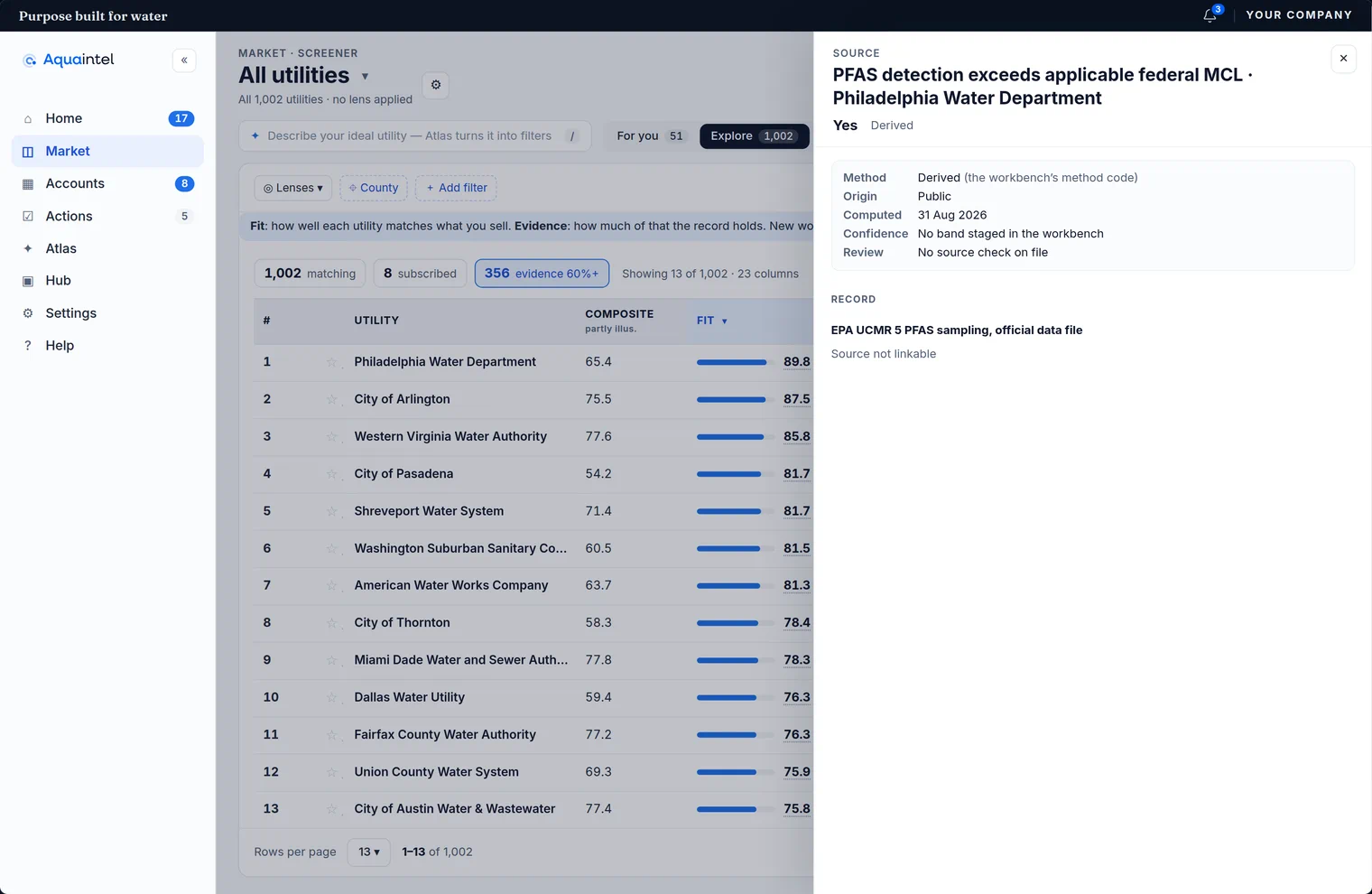
Task: Click City of Austin Water & Wastewater
Action: (x=455, y=809)
